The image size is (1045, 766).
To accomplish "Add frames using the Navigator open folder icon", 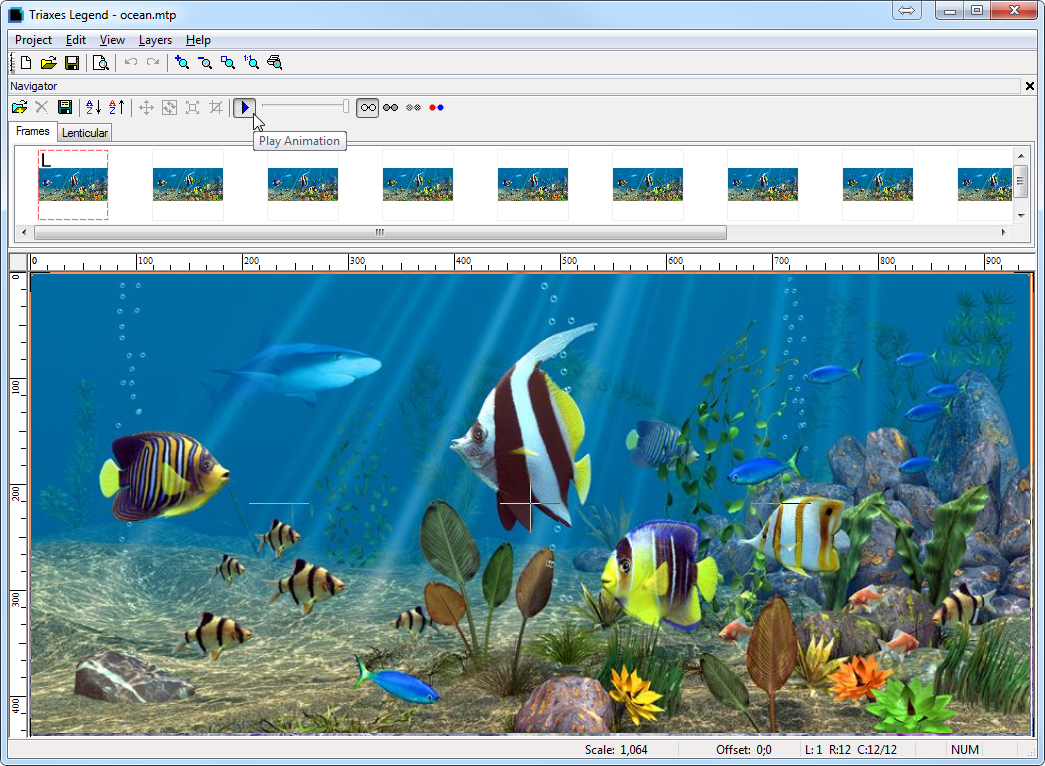I will 19,107.
